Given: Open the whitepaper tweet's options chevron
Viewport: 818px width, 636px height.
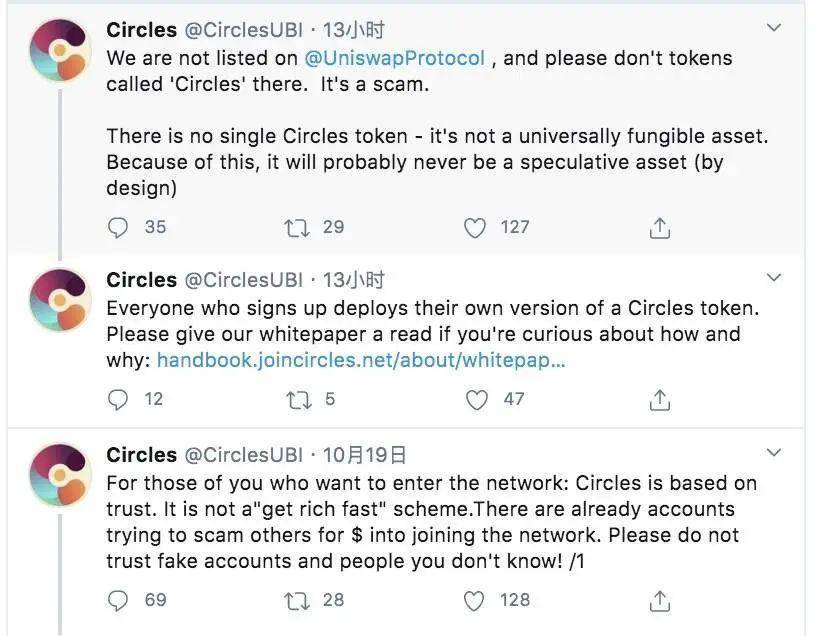Looking at the screenshot, I should pos(773,277).
